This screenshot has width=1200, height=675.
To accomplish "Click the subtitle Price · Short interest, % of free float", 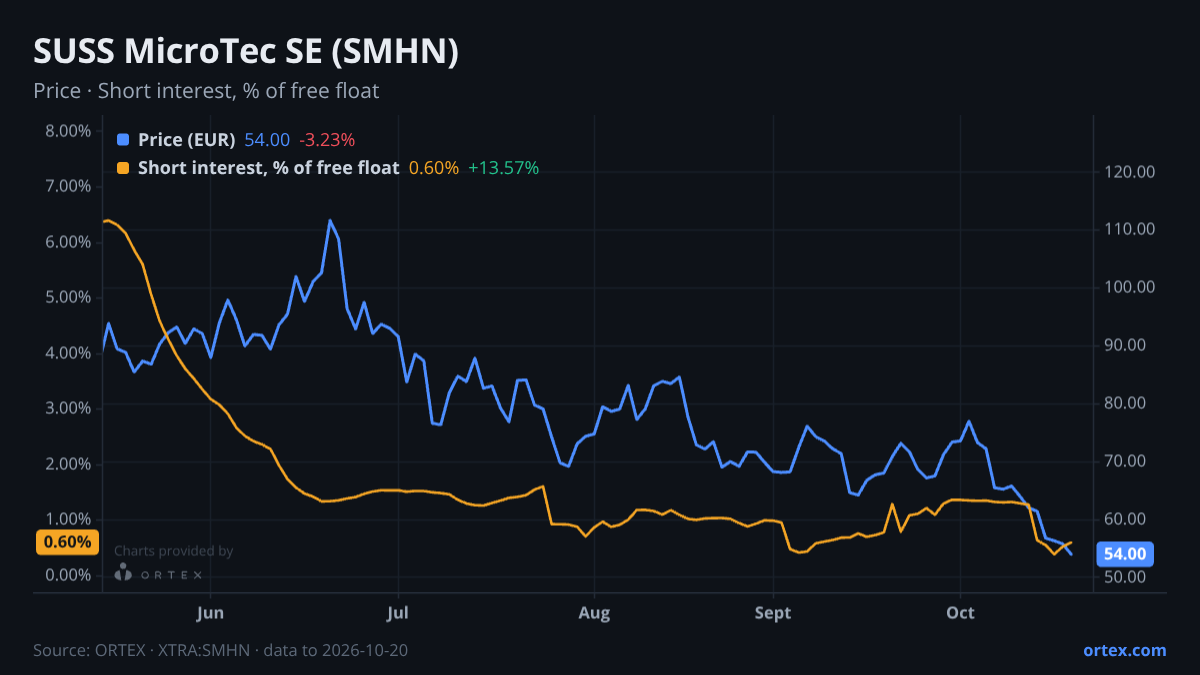I will pyautogui.click(x=206, y=91).
